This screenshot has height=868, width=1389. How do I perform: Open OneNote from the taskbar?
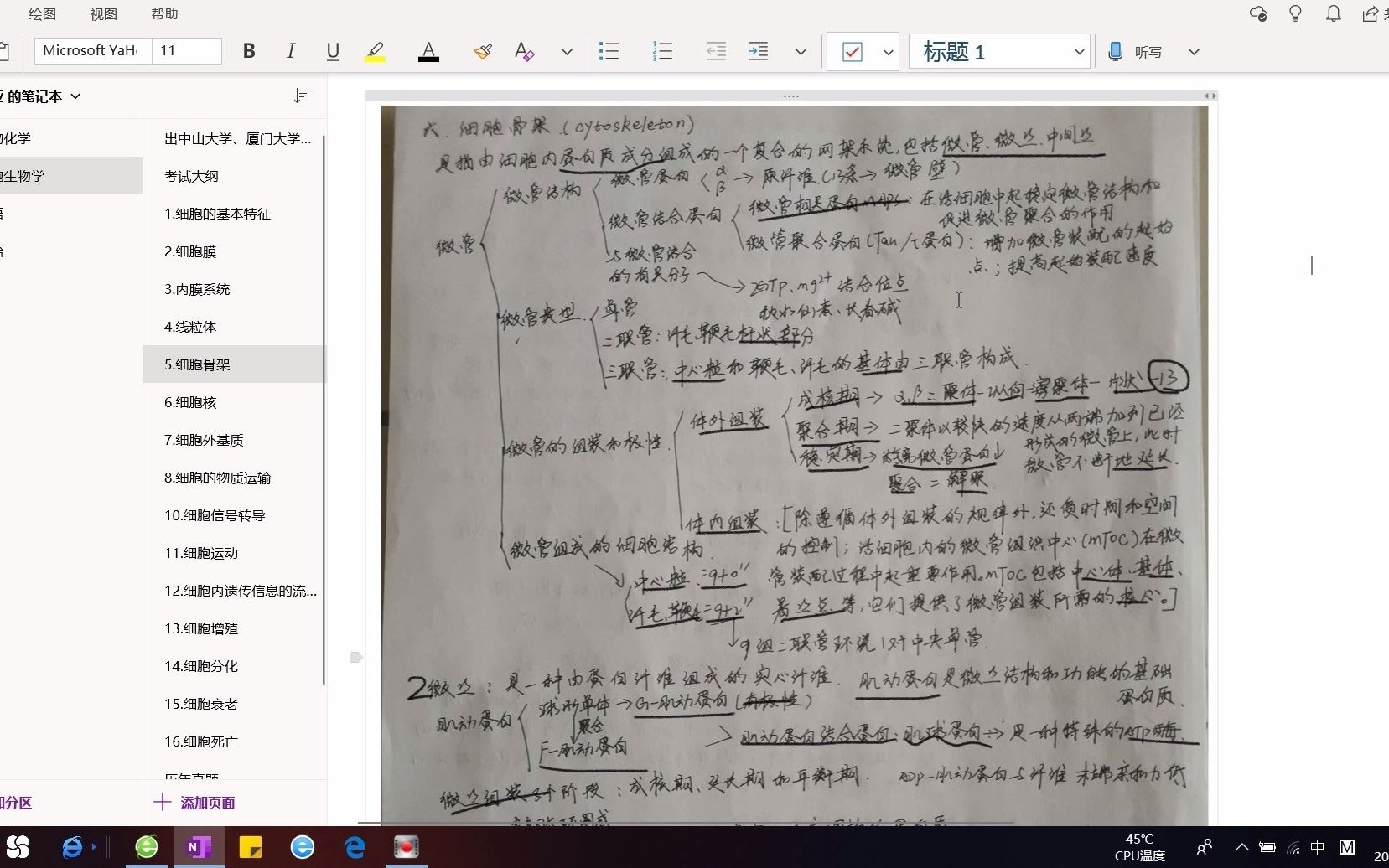199,847
